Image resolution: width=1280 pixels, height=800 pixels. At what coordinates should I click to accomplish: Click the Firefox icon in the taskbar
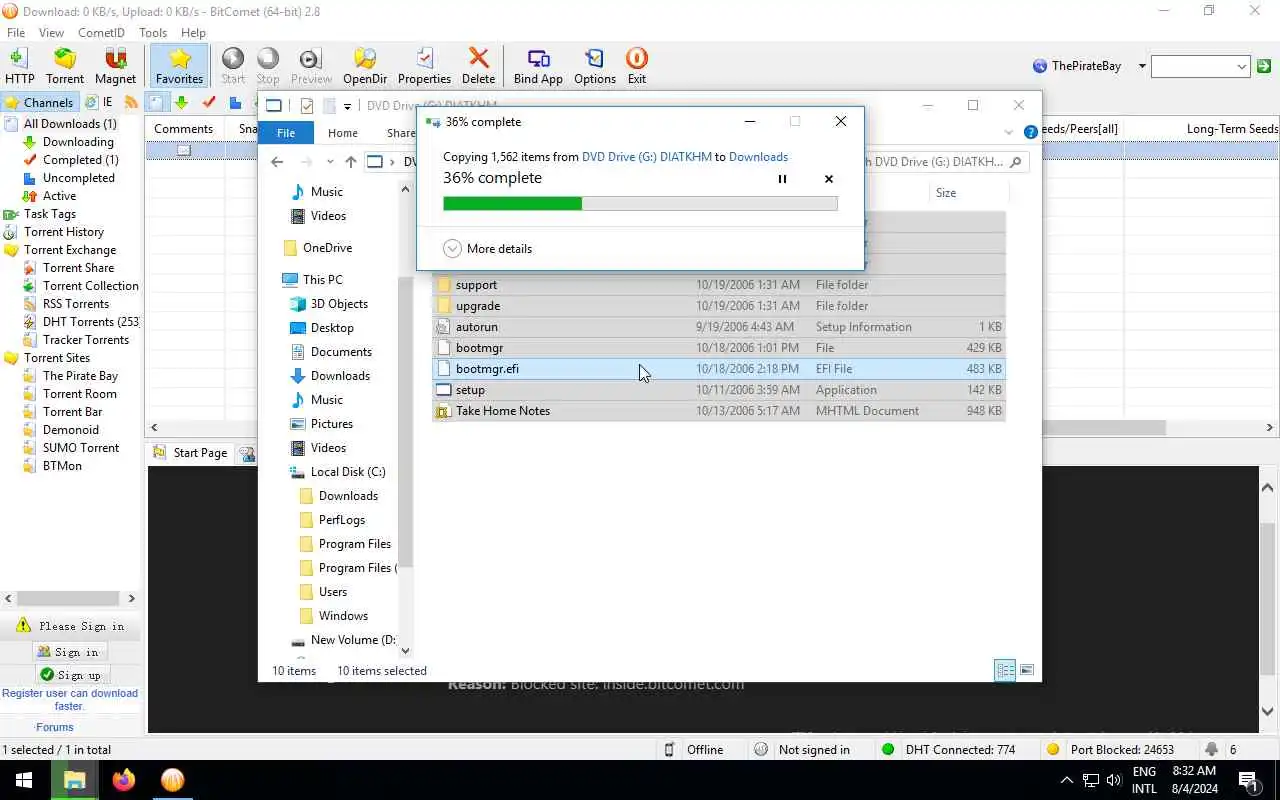(124, 780)
